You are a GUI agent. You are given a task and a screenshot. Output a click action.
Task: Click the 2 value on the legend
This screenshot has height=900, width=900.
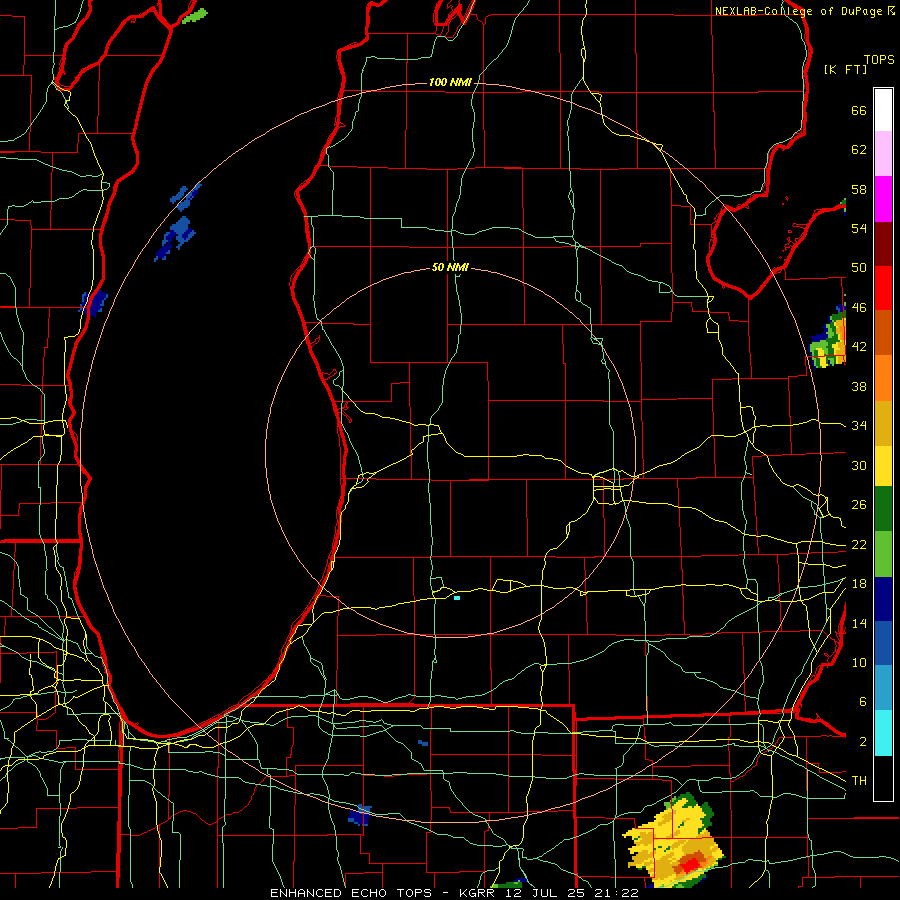(x=862, y=742)
